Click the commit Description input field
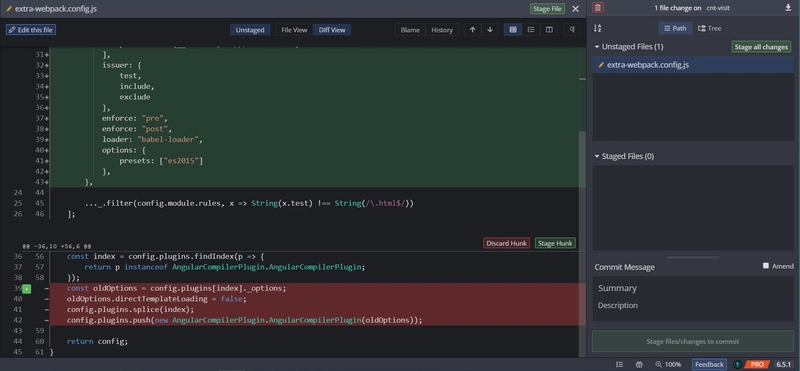The image size is (800, 371). coord(693,306)
